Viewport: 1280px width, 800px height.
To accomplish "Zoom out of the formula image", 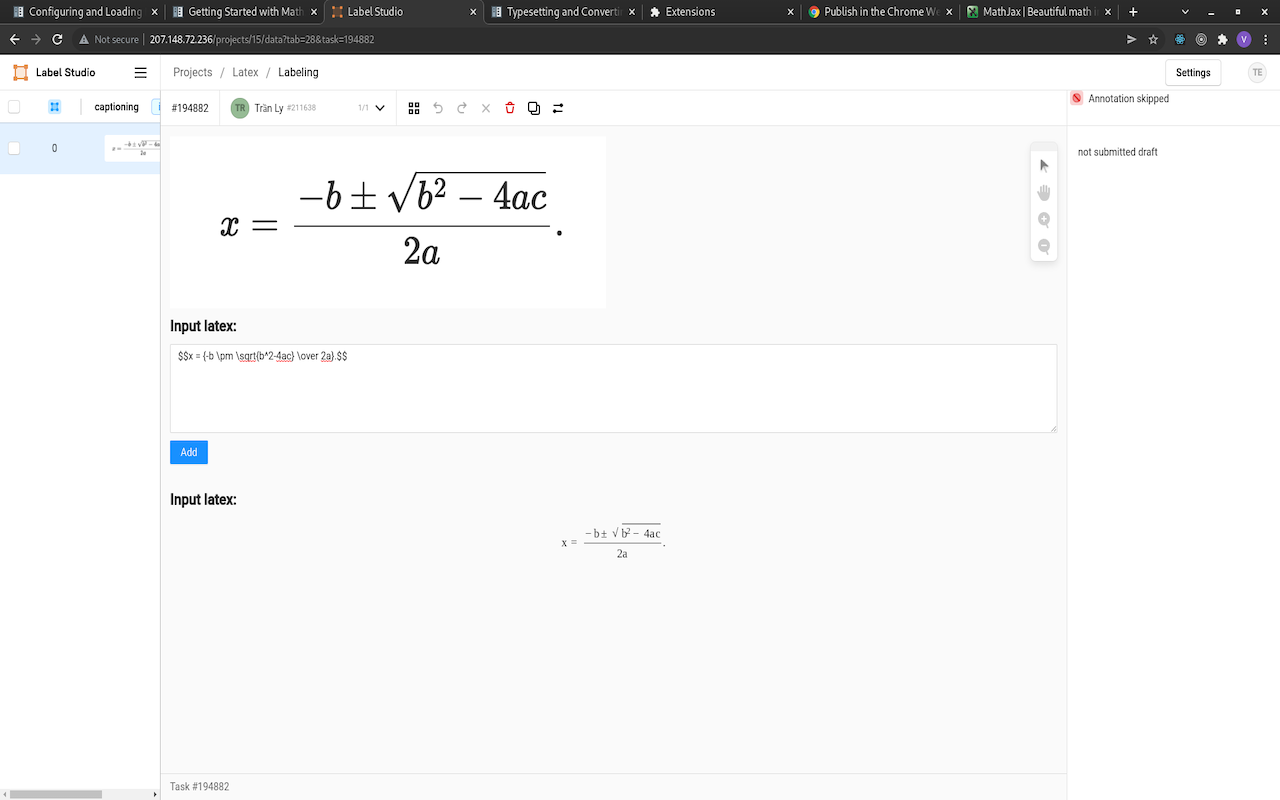I will click(1043, 246).
